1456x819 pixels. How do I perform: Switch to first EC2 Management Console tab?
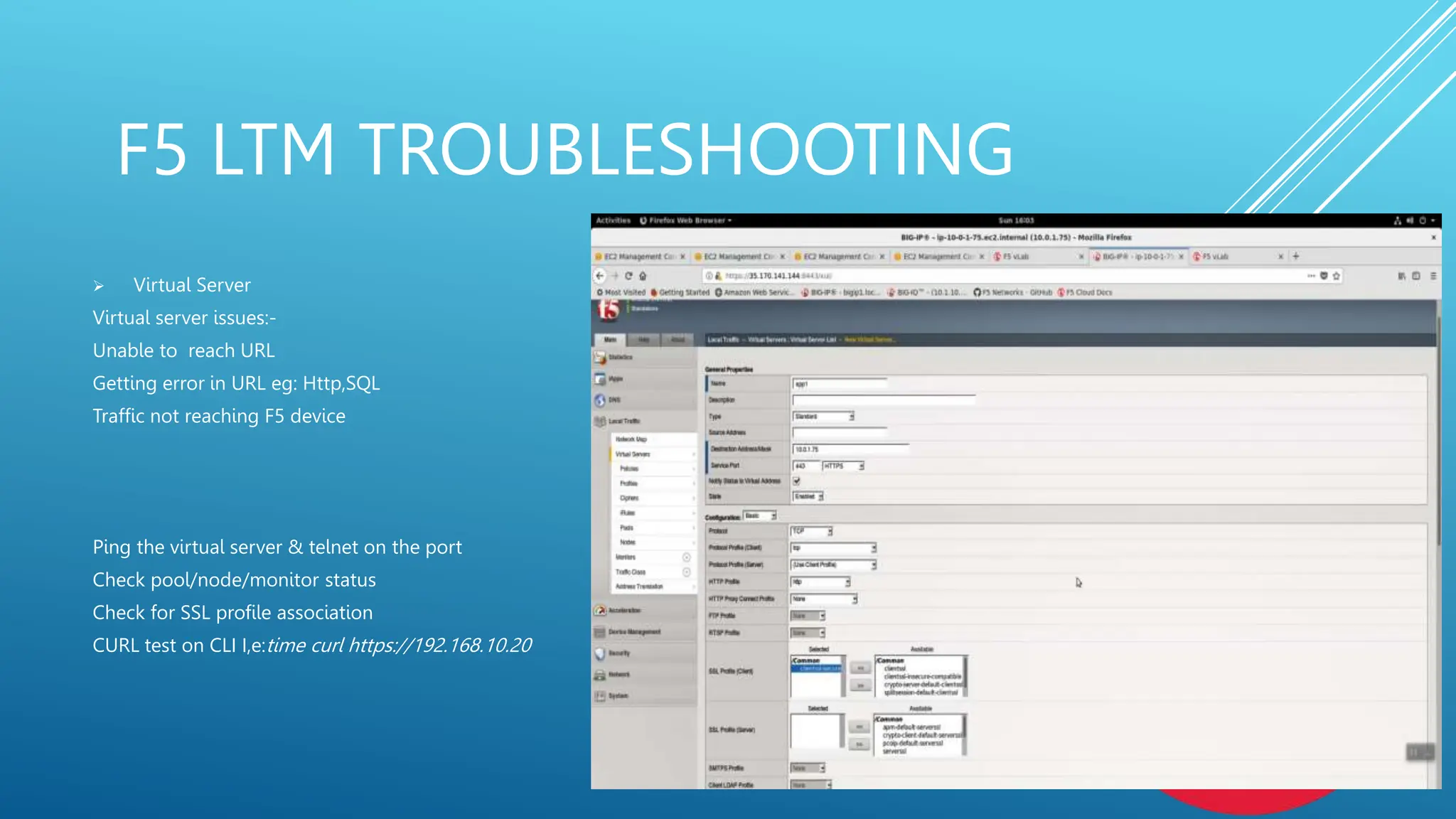(x=640, y=256)
